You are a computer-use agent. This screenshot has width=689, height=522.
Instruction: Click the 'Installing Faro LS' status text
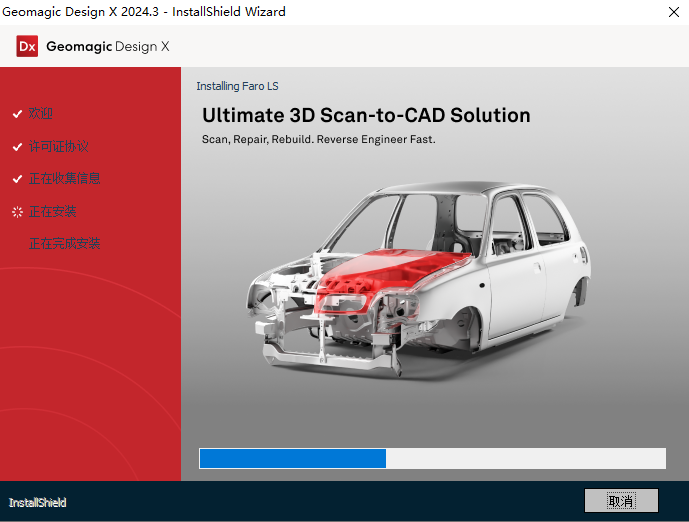237,86
